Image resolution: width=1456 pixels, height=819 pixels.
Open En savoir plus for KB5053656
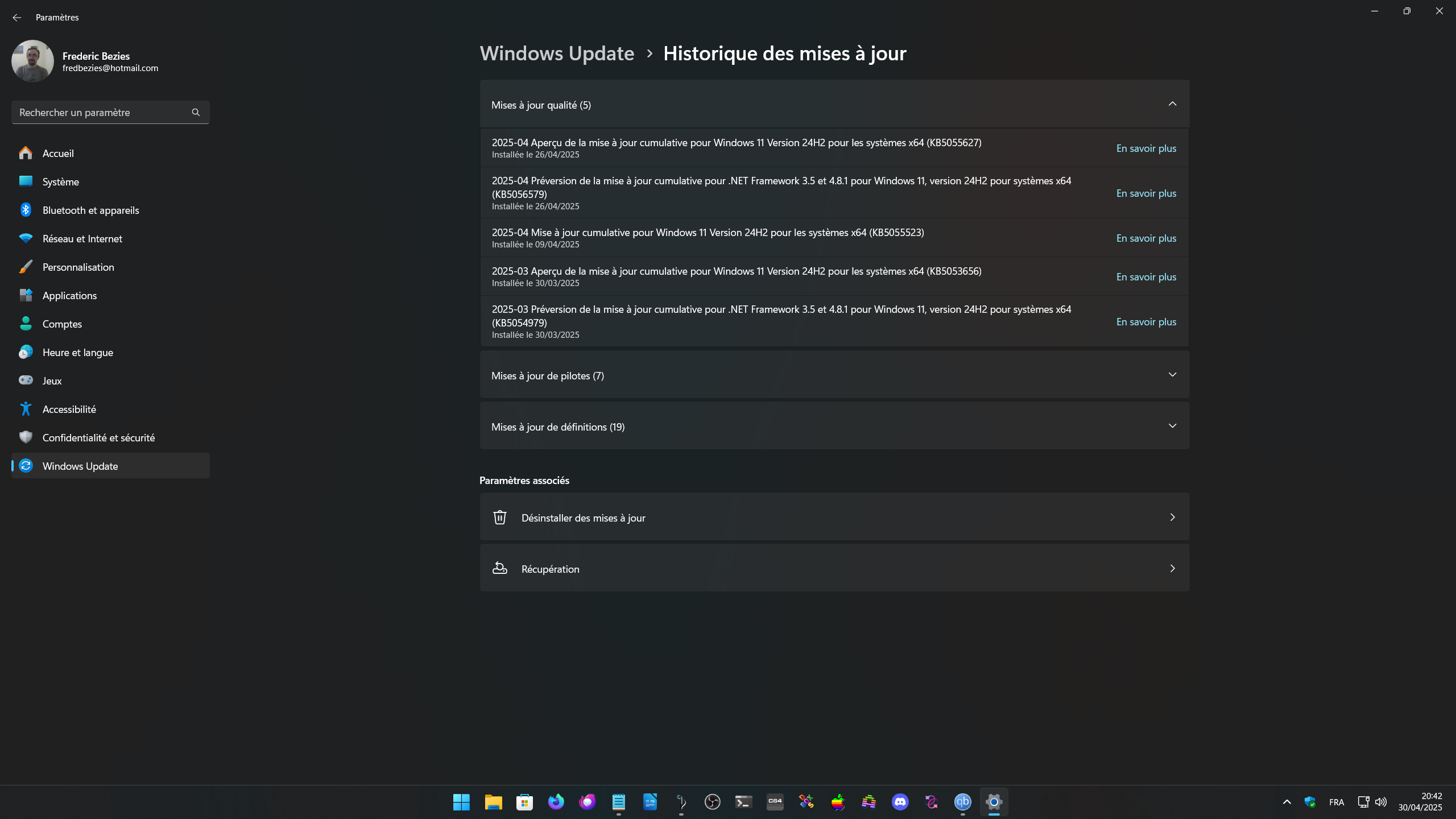click(1146, 277)
